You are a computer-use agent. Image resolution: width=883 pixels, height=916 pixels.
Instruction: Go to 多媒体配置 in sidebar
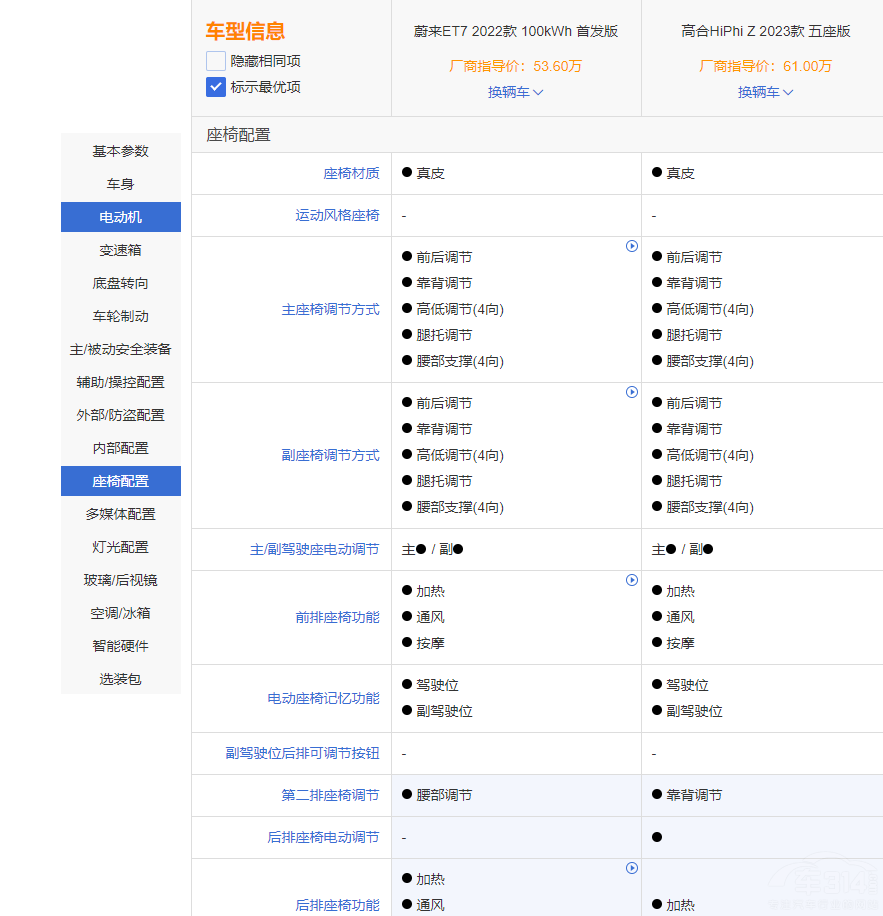(121, 514)
